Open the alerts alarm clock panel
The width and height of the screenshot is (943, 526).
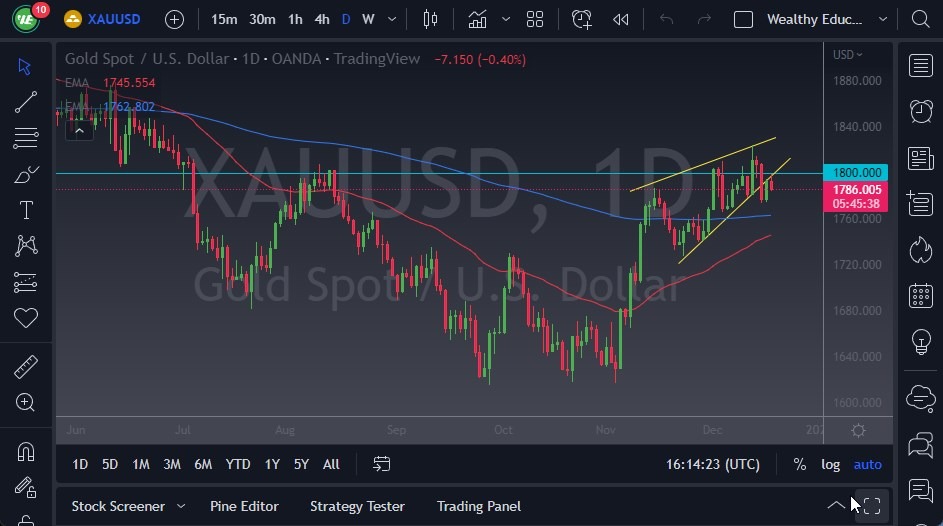pyautogui.click(x=920, y=111)
